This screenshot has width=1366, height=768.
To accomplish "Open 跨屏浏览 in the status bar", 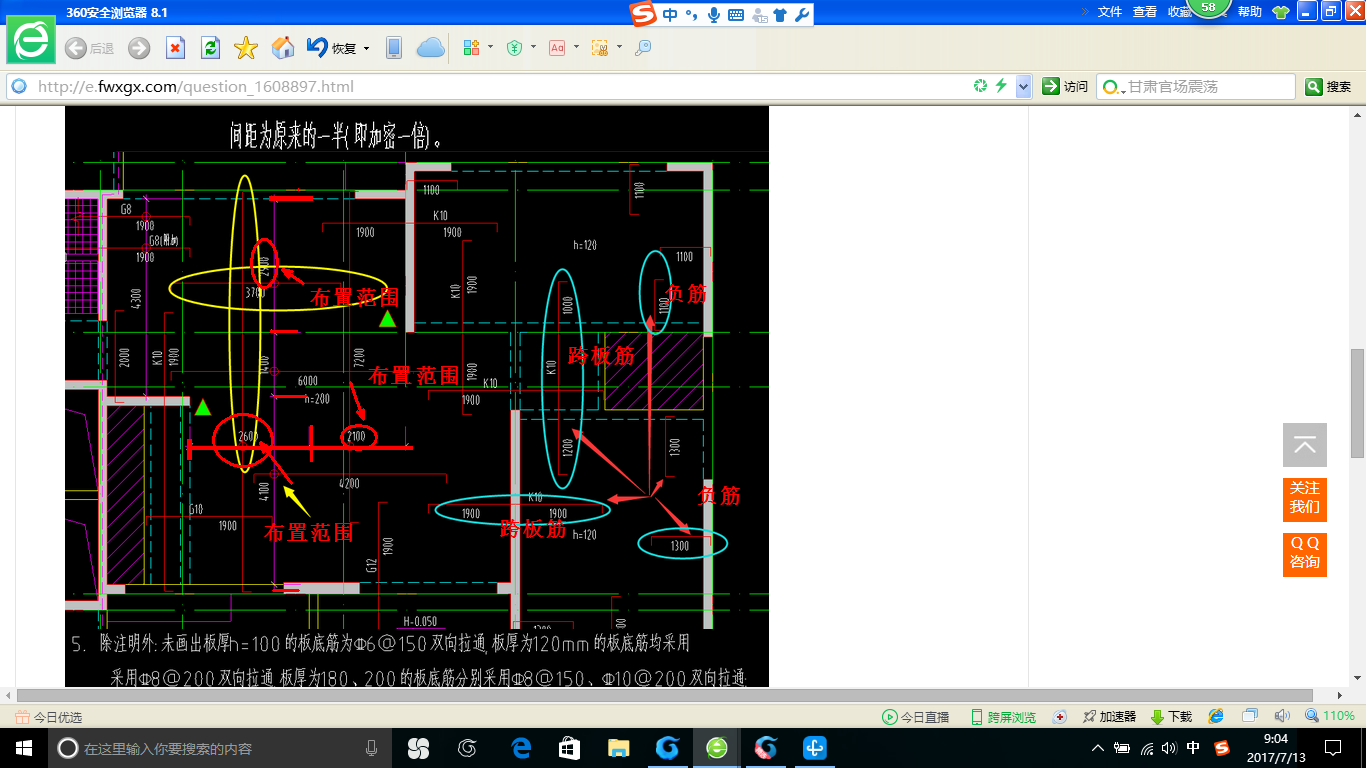I will pyautogui.click(x=1004, y=717).
